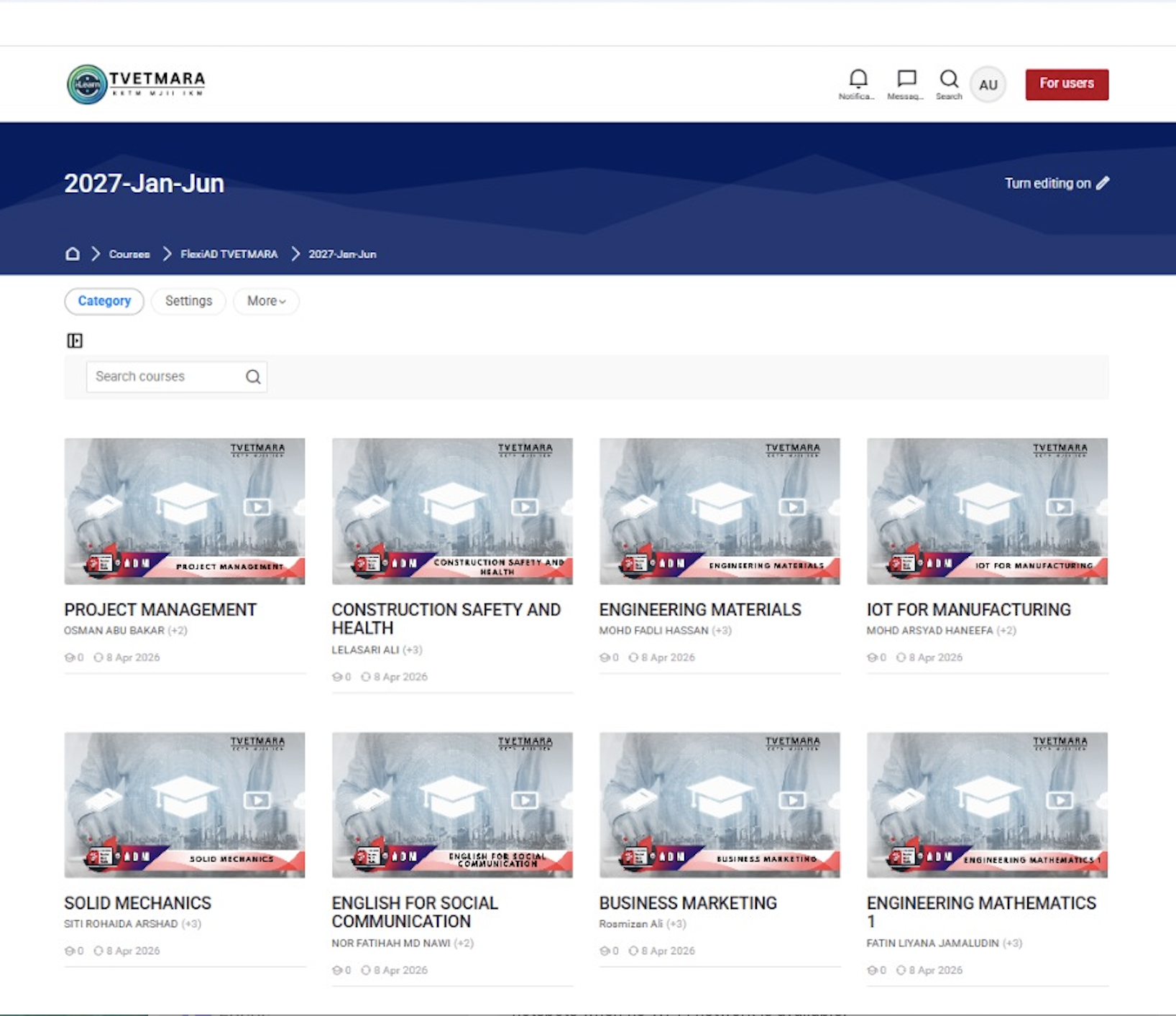Click the For users button
The height and width of the screenshot is (1016, 1176).
coord(1067,84)
